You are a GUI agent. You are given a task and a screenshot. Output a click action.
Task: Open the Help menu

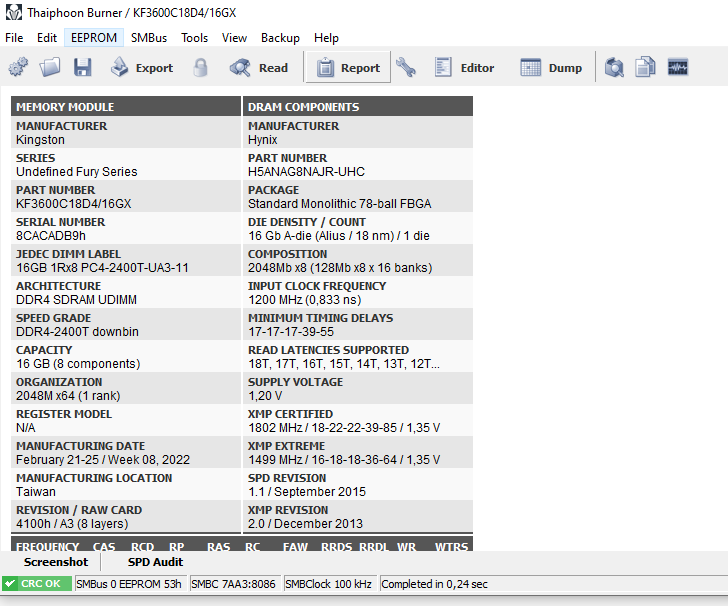tap(326, 38)
